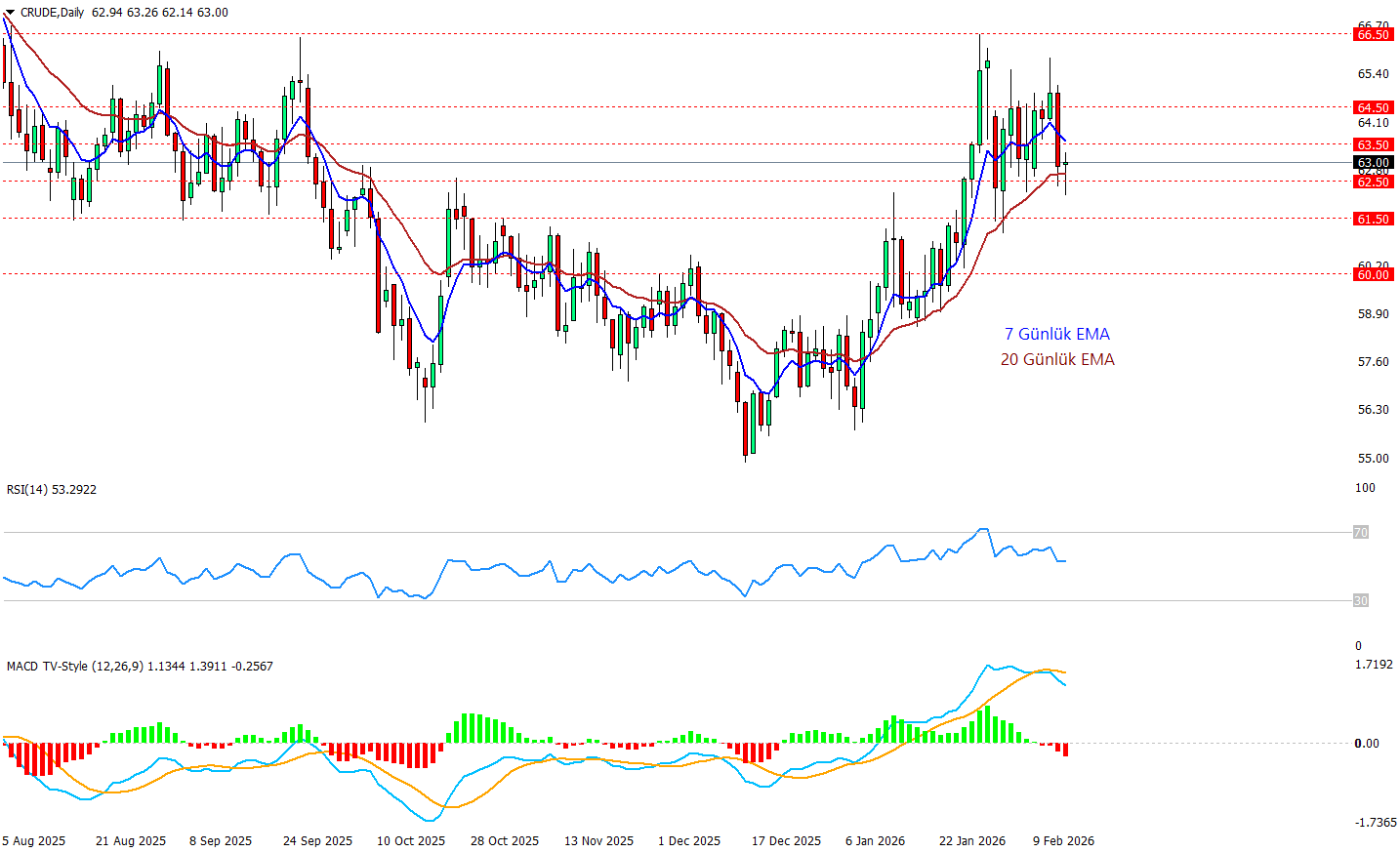This screenshot has height=853, width=1400.
Task: Click the RSI(14) indicator label
Action: tap(52, 490)
